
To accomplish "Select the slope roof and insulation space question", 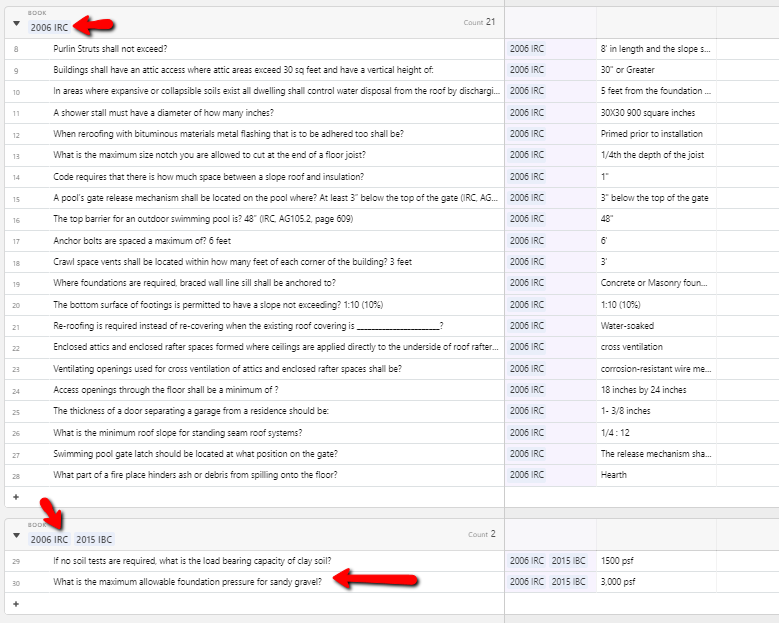I will coord(209,177).
